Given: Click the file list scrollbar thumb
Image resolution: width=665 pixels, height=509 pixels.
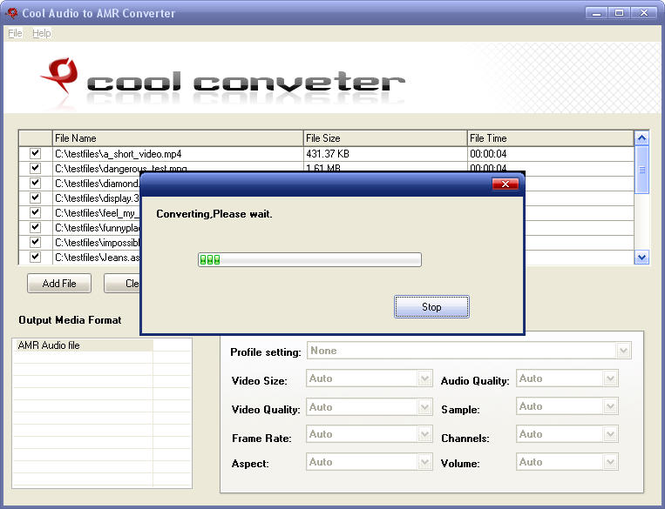Looking at the screenshot, I should (642, 170).
